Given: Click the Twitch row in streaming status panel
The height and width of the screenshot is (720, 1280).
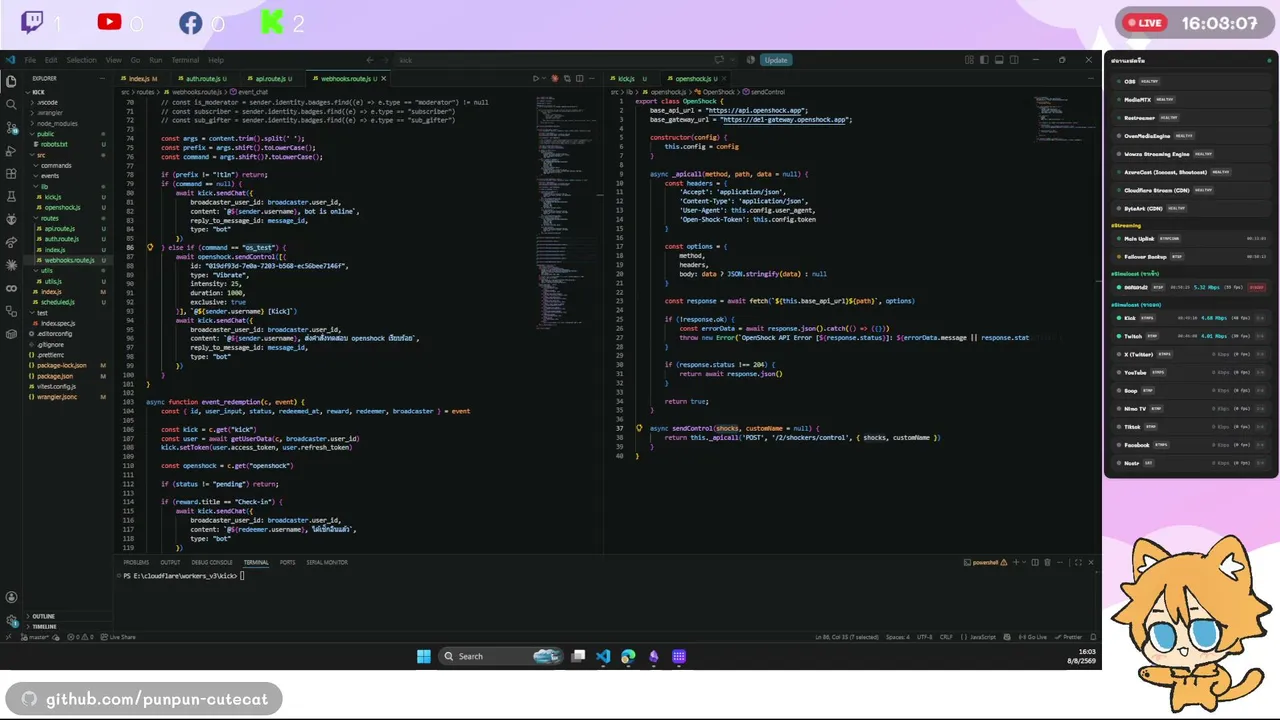Looking at the screenshot, I should click(1190, 336).
